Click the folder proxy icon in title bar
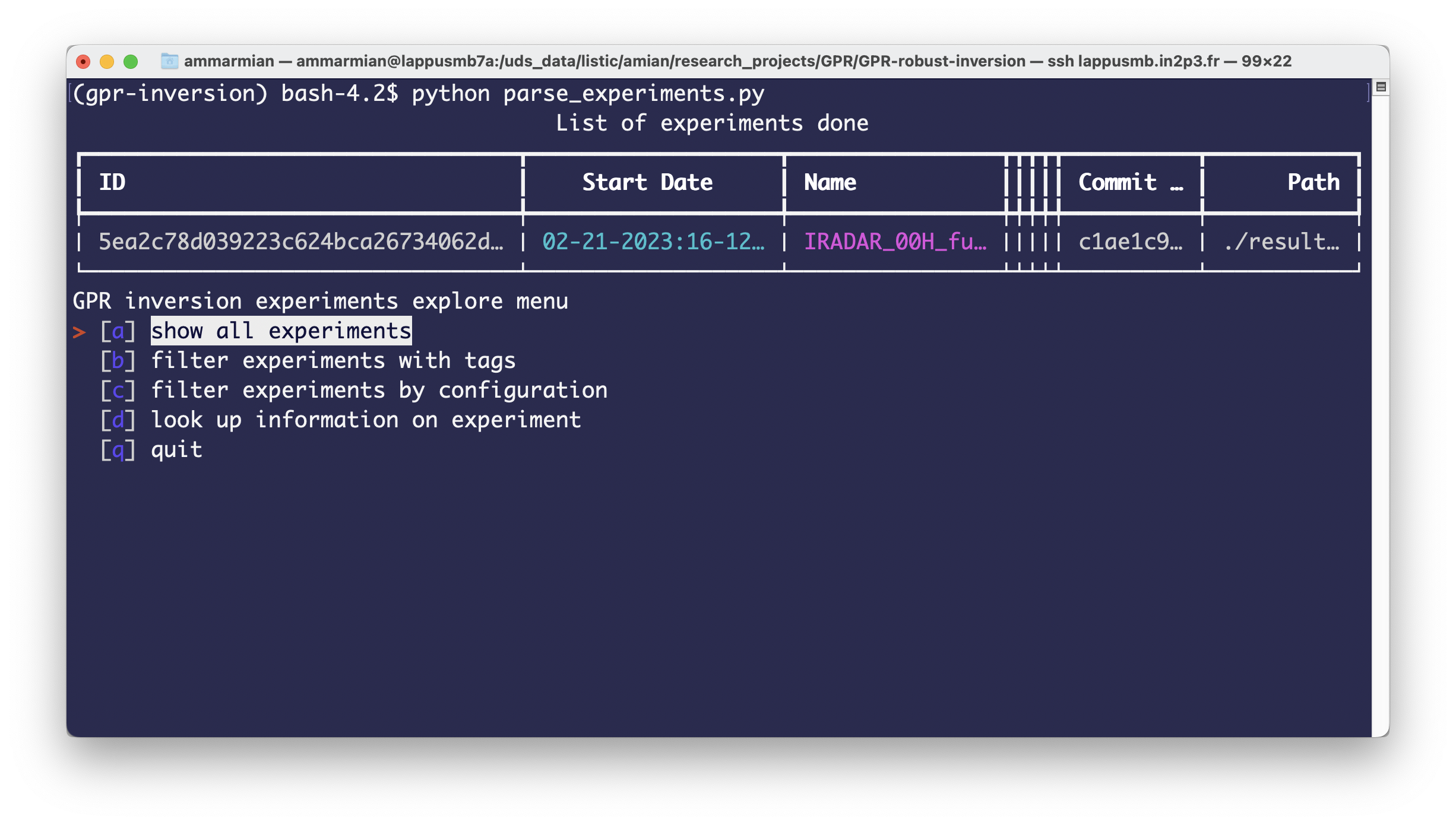Image resolution: width=1456 pixels, height=825 pixels. [169, 61]
